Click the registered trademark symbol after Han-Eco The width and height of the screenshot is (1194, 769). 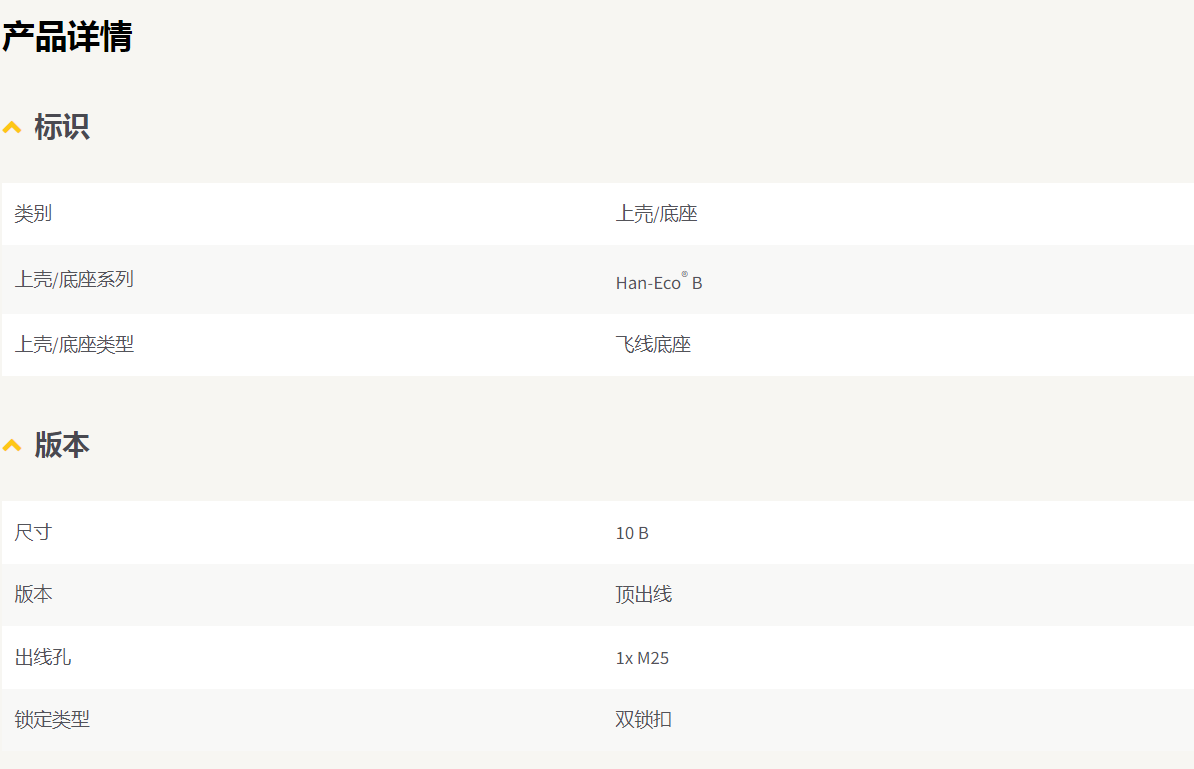coord(685,274)
